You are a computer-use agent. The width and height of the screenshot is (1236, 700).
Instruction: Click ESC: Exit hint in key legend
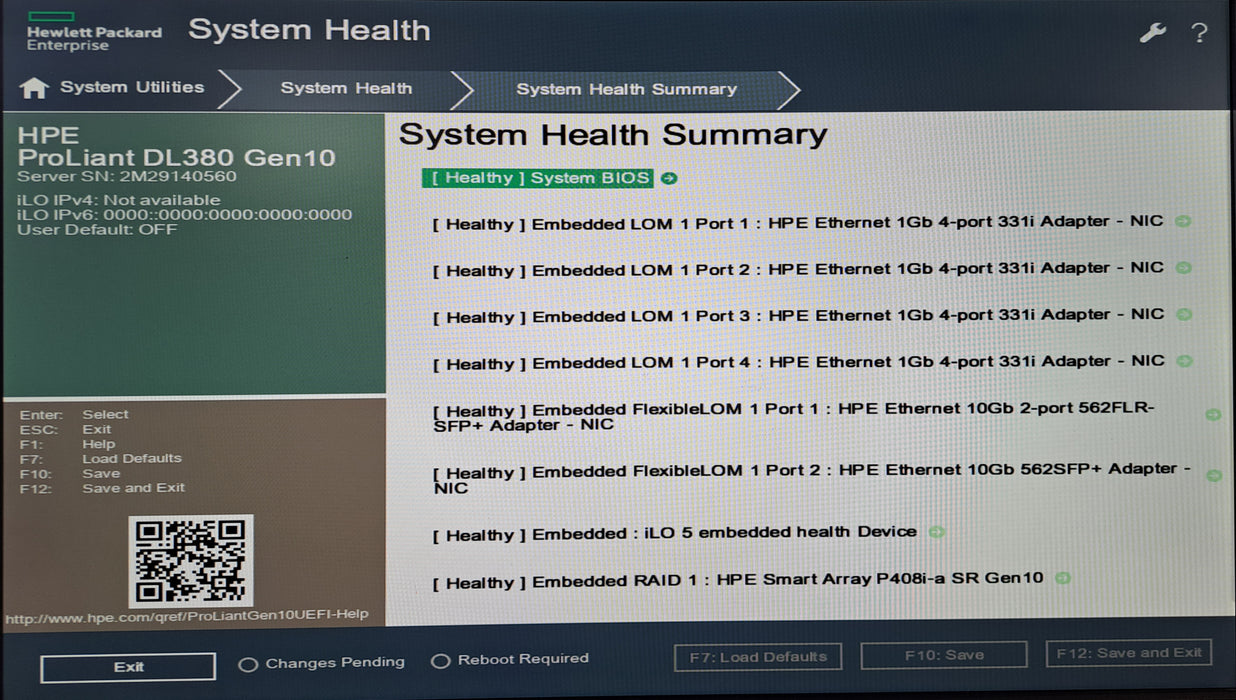click(x=65, y=430)
